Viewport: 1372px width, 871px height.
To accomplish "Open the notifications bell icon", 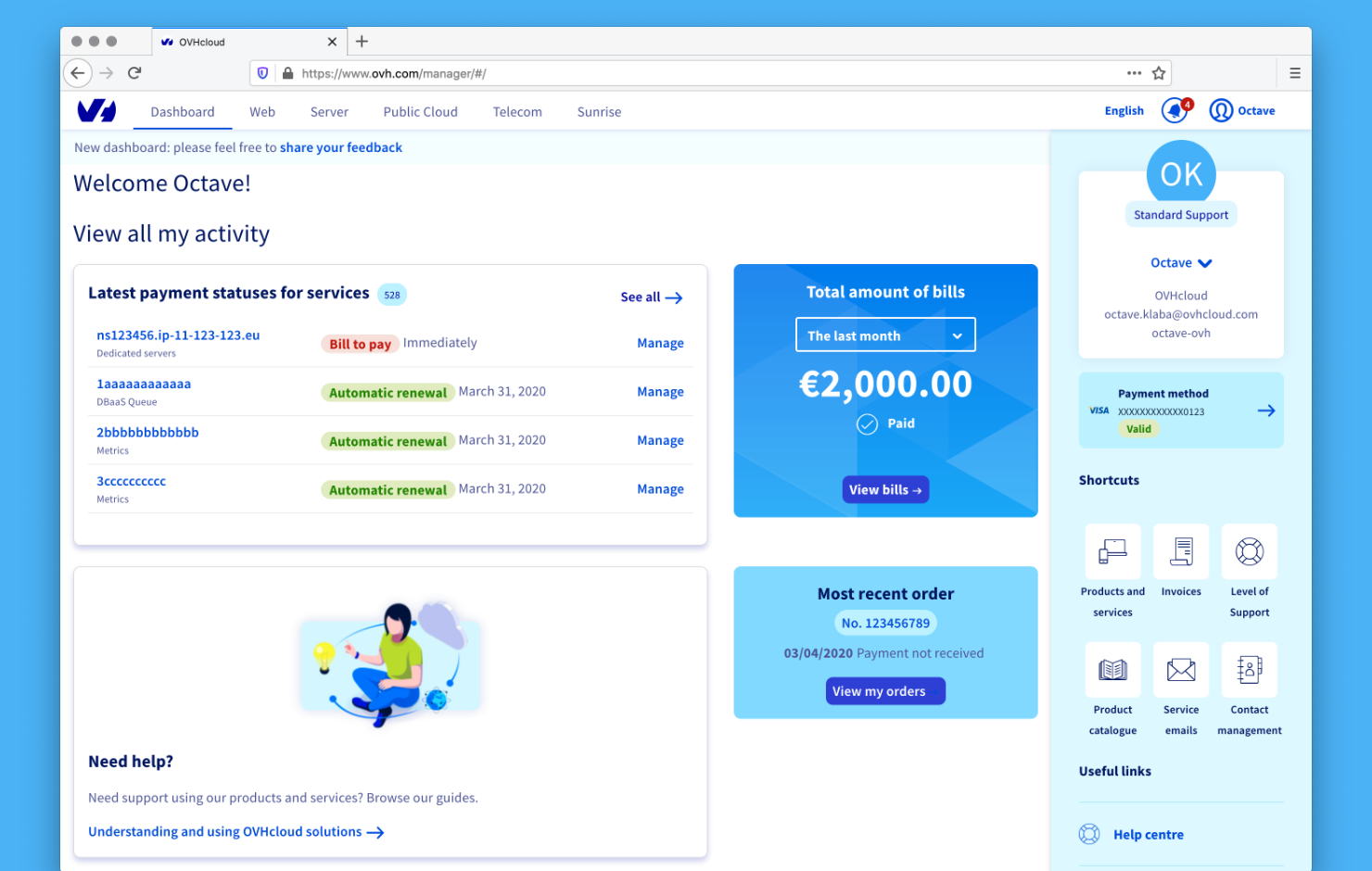I will point(1175,110).
